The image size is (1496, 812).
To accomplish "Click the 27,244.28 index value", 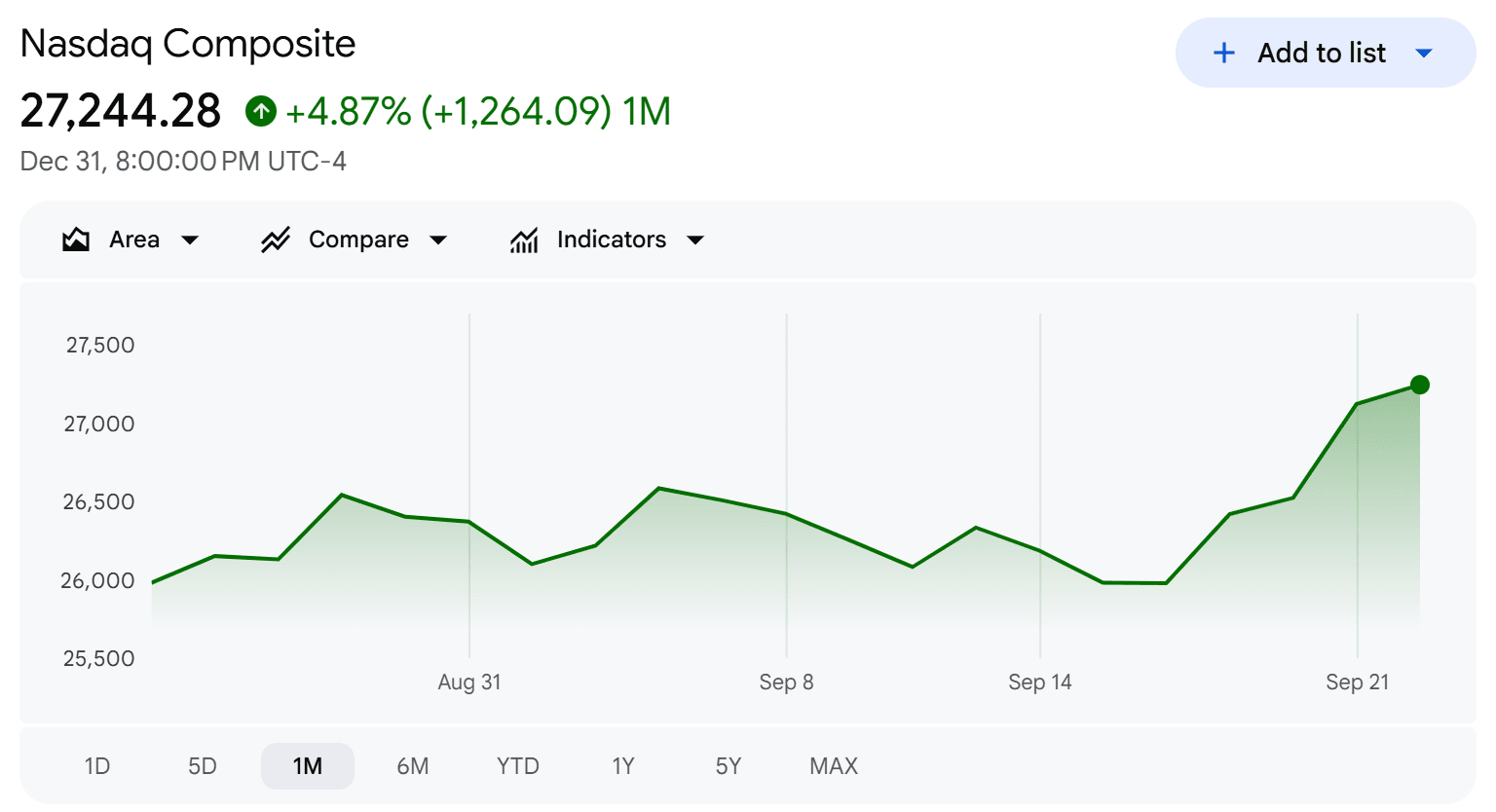I will coord(121,111).
